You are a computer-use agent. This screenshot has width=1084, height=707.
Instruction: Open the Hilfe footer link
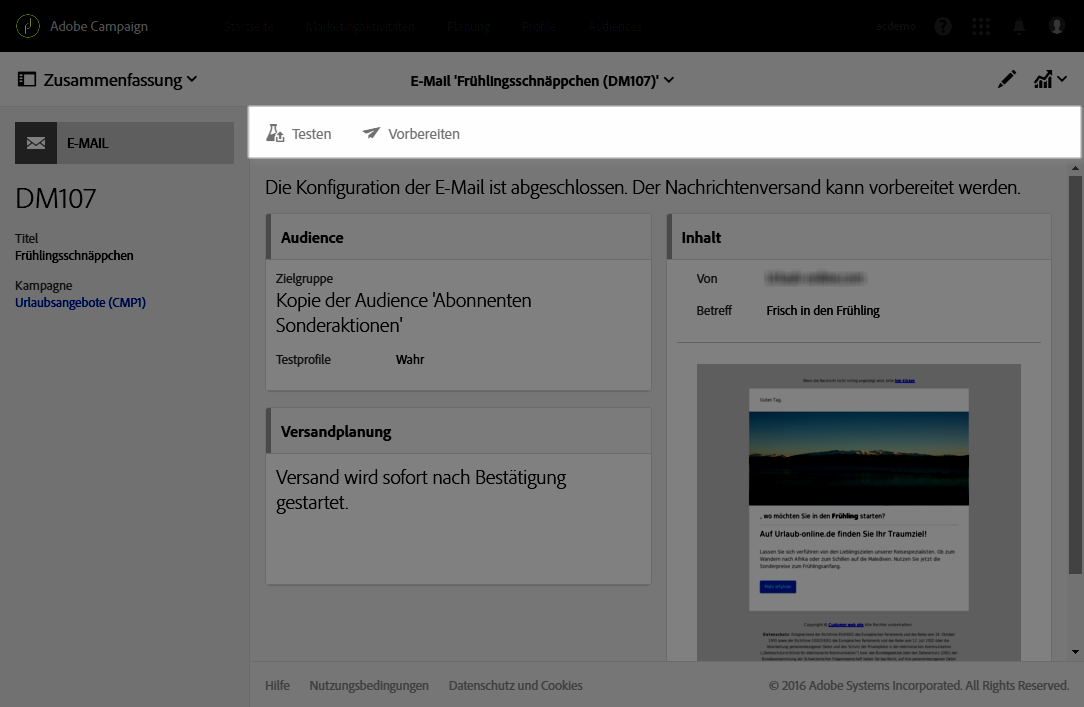pyautogui.click(x=277, y=686)
